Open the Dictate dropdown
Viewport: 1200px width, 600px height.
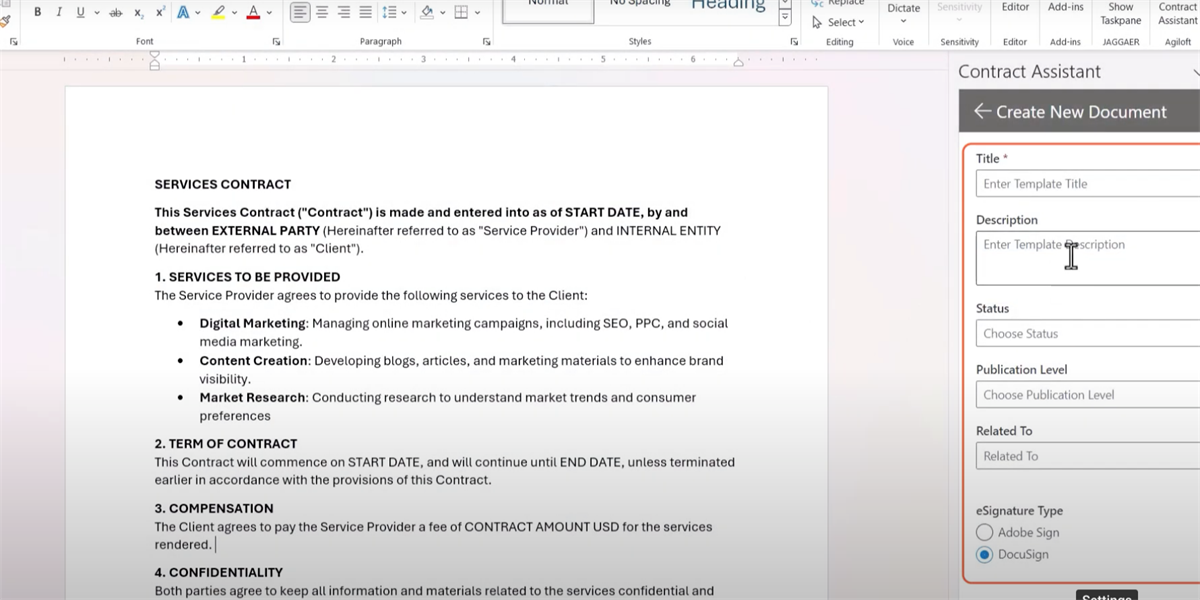[x=903, y=21]
